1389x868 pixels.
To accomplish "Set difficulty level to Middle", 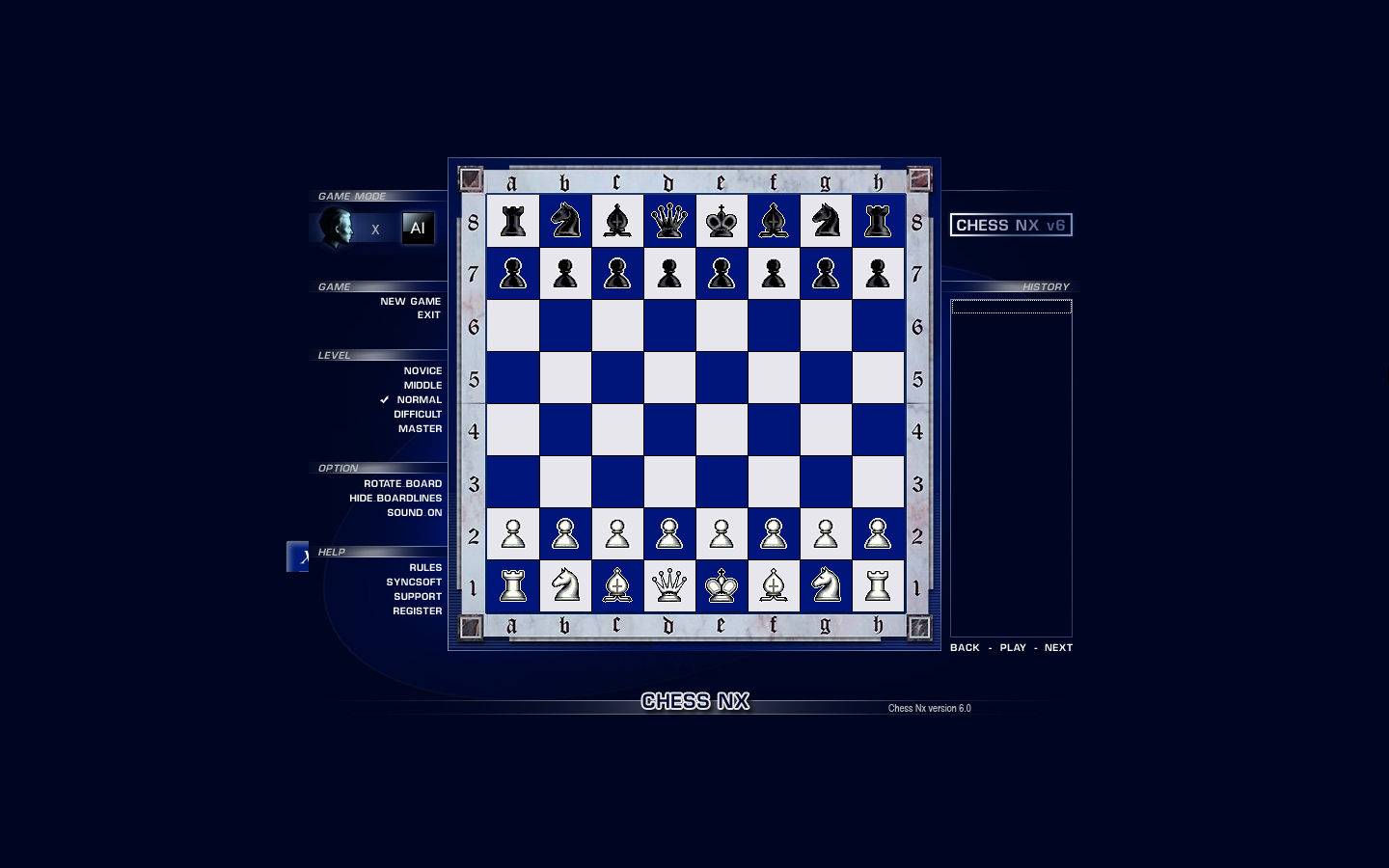I will (x=422, y=385).
